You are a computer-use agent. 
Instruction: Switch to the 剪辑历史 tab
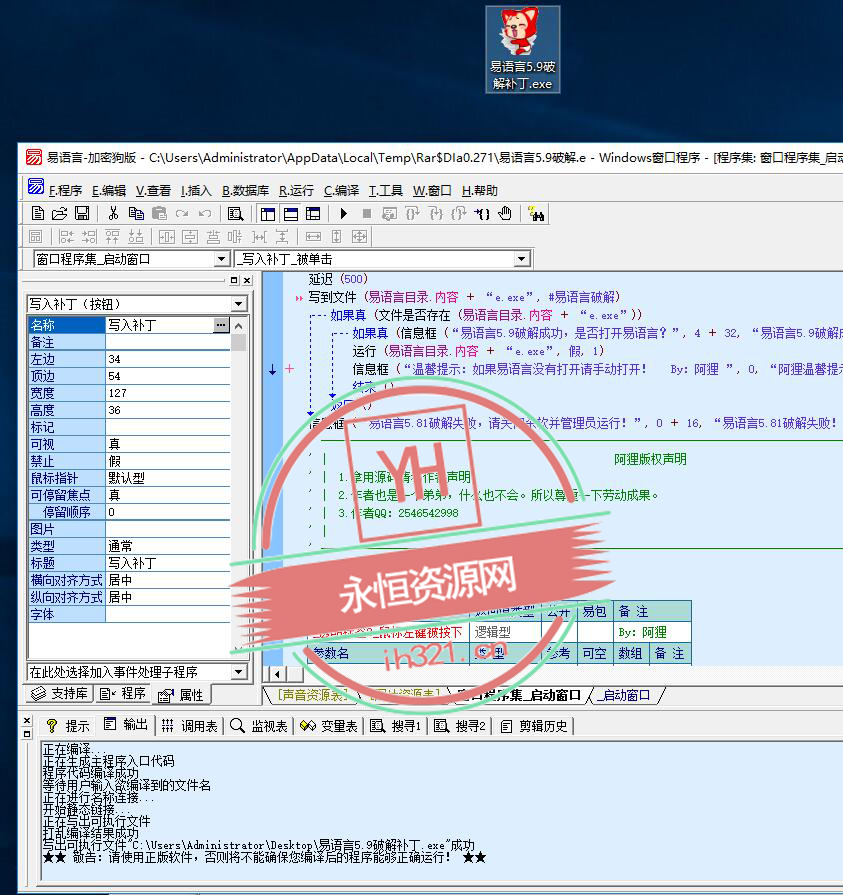[534, 725]
